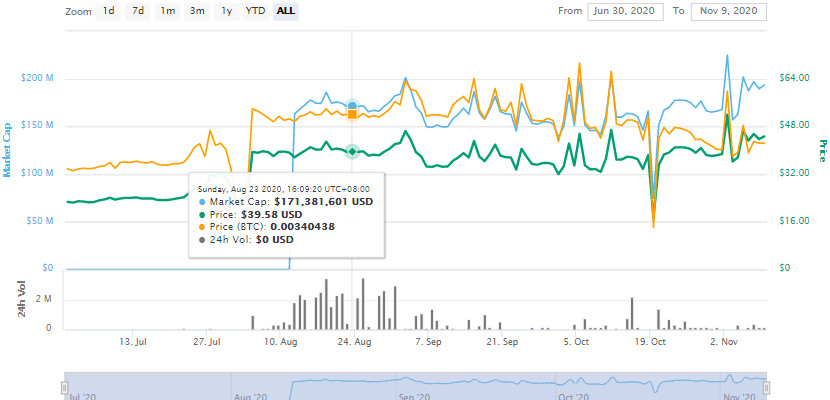This screenshot has width=830, height=400.
Task: Select the YTD zoom range
Action: click(x=256, y=11)
